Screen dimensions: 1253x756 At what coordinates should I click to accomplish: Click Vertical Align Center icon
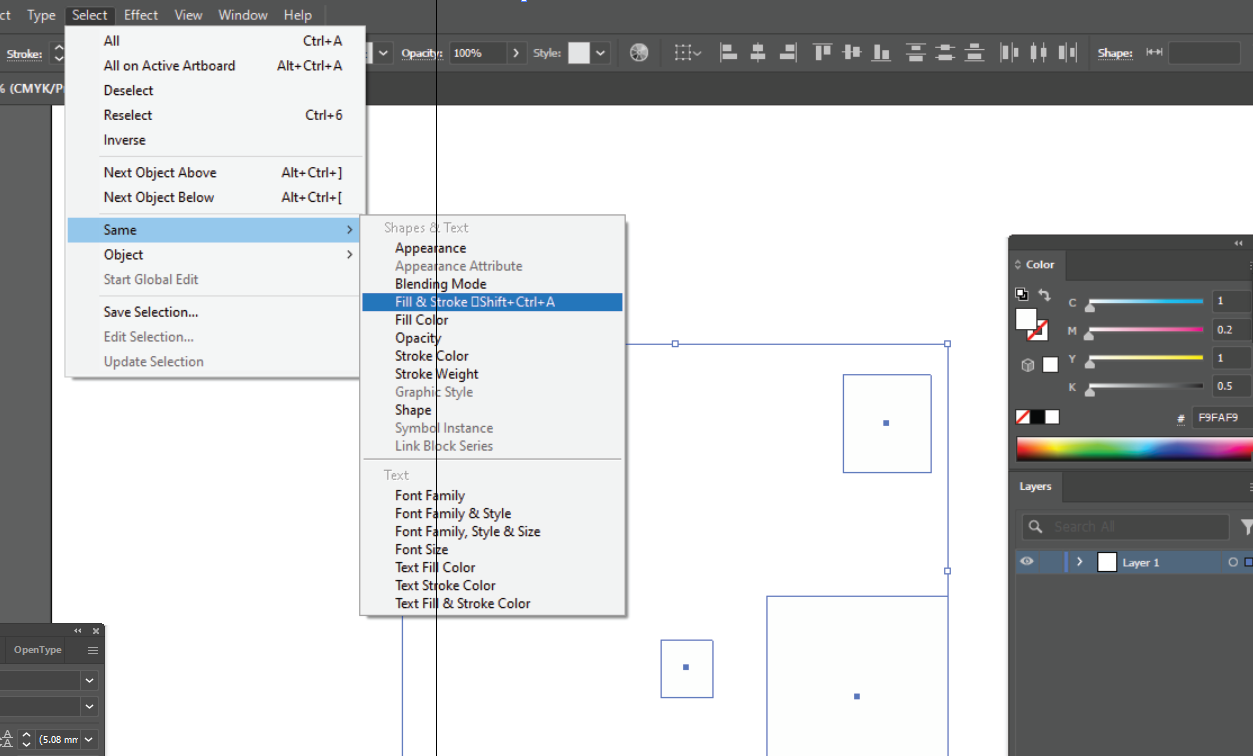coord(852,53)
